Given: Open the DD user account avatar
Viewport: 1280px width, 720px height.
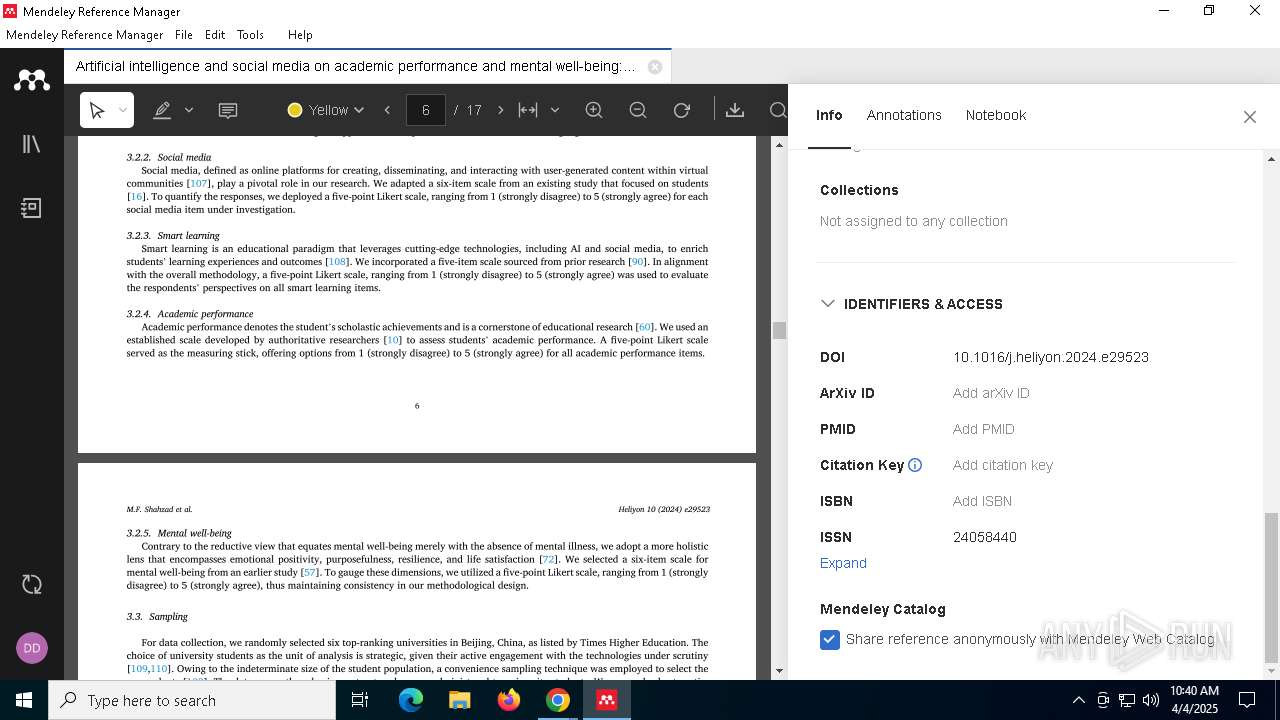Looking at the screenshot, I should pos(32,648).
